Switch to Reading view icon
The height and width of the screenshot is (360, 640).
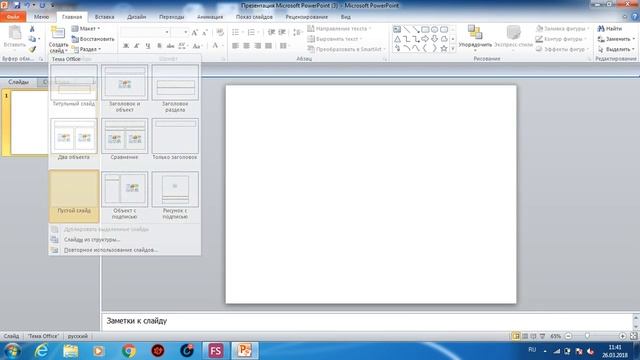pyautogui.click(x=533, y=336)
